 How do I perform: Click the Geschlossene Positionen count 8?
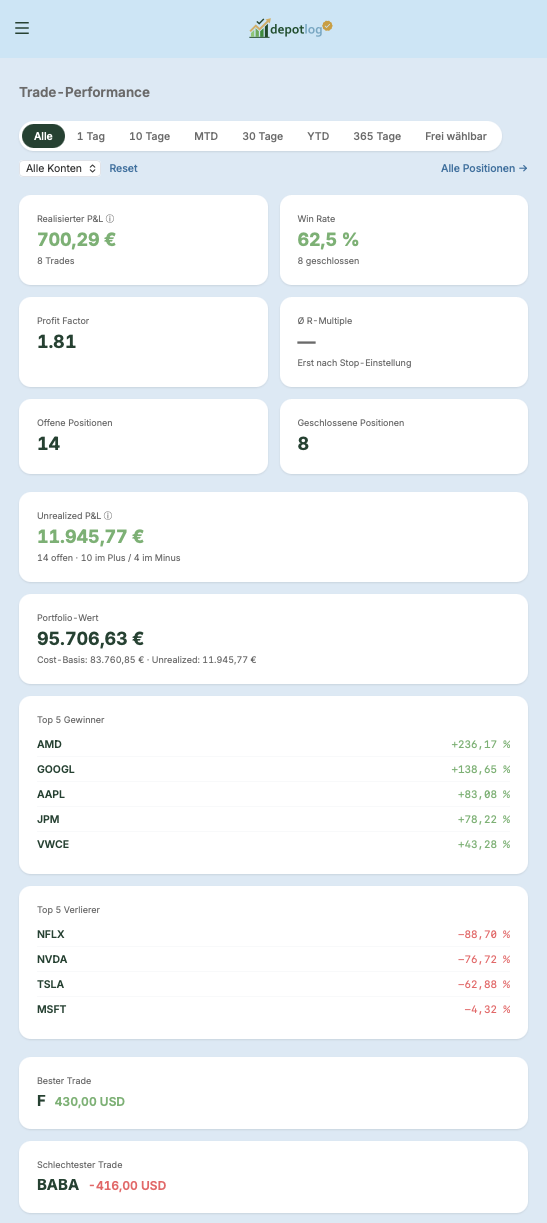pyautogui.click(x=303, y=443)
